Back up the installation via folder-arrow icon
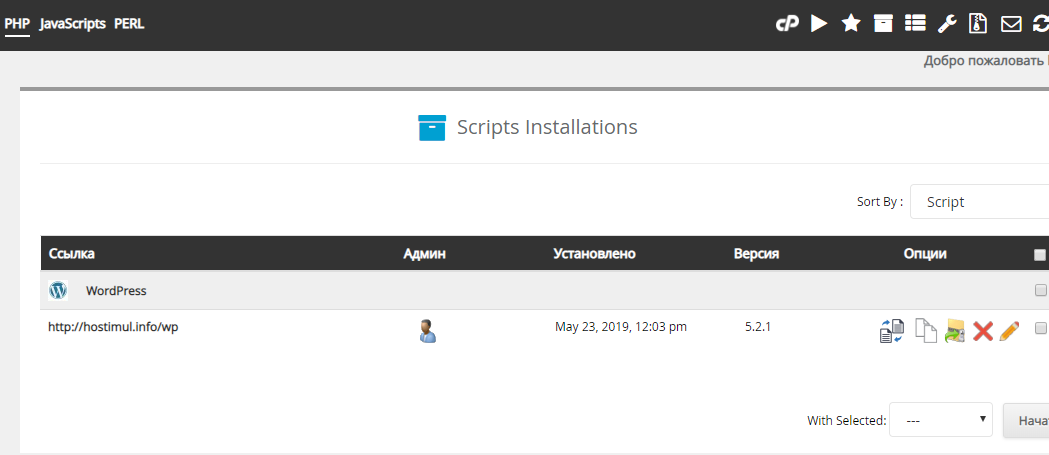 click(955, 331)
